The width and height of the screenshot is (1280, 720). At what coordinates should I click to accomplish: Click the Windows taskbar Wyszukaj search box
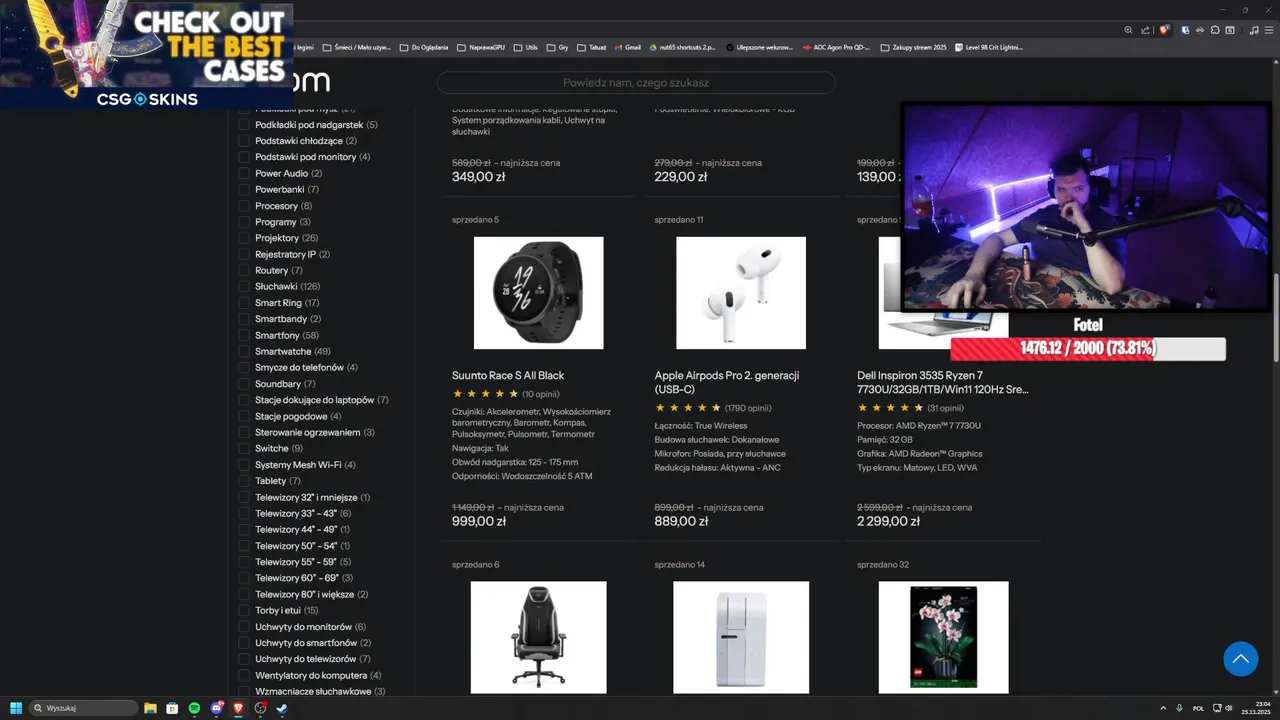pos(84,708)
